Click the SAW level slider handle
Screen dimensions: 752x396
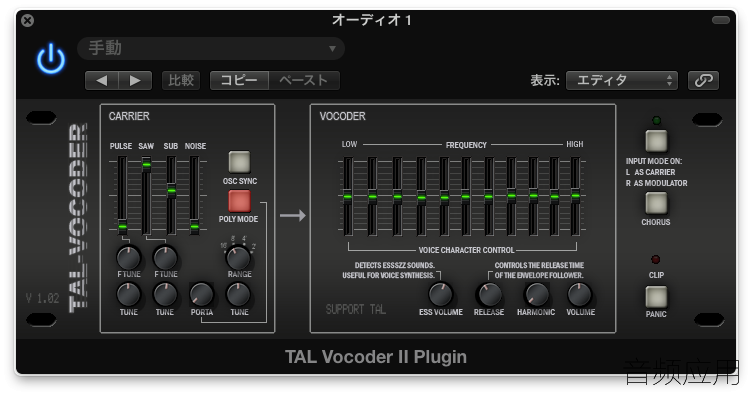[x=147, y=165]
